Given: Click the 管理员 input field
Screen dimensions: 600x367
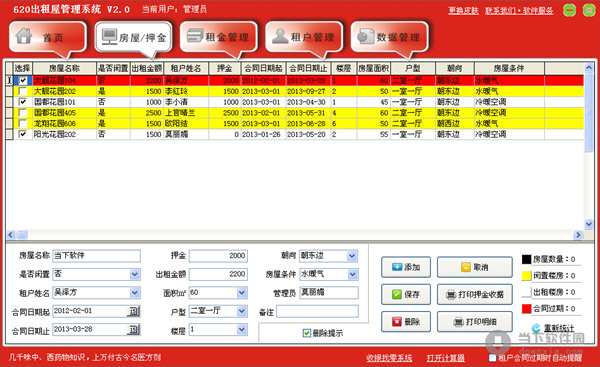Looking at the screenshot, I should (329, 293).
